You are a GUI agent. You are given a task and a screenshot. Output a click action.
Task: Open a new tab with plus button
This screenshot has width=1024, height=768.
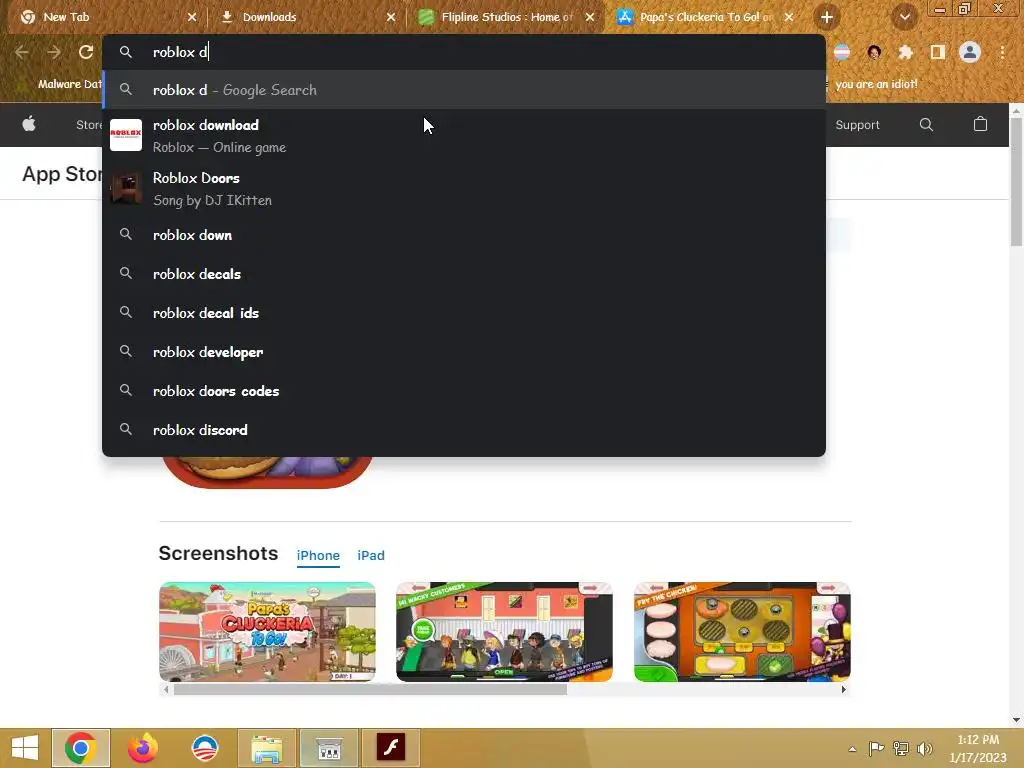[826, 17]
